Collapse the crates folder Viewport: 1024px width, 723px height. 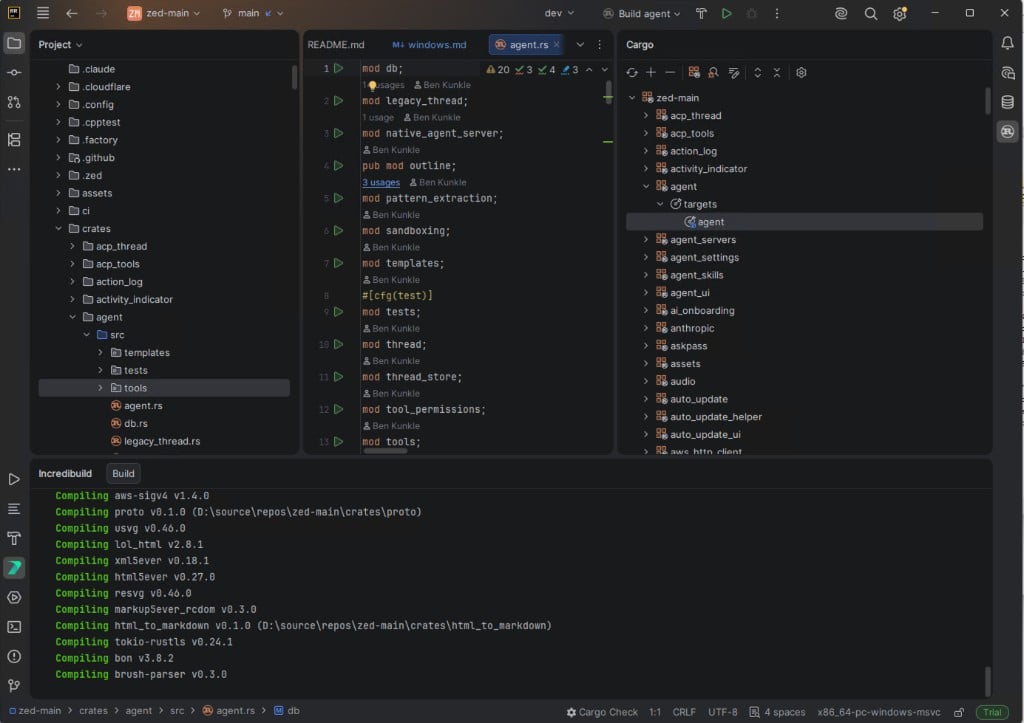pyautogui.click(x=58, y=229)
